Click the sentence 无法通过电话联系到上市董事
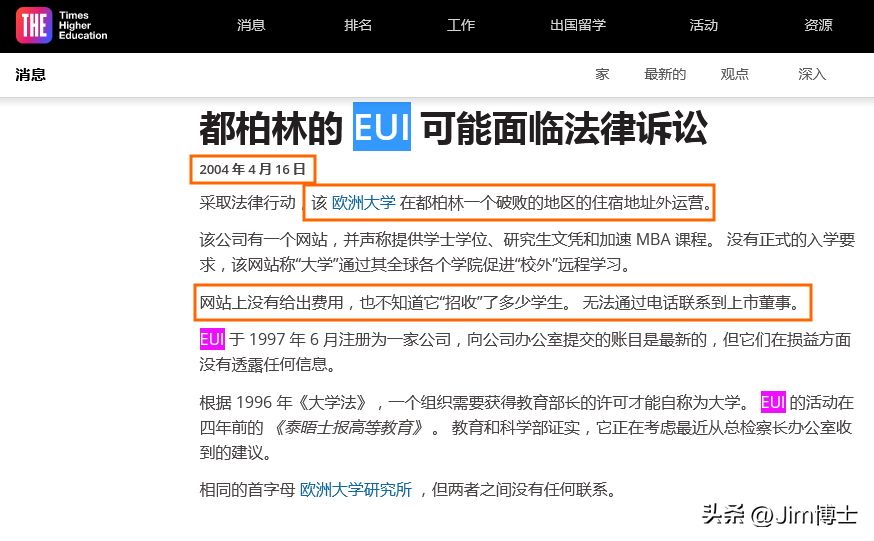This screenshot has height=541, width=874. click(692, 303)
